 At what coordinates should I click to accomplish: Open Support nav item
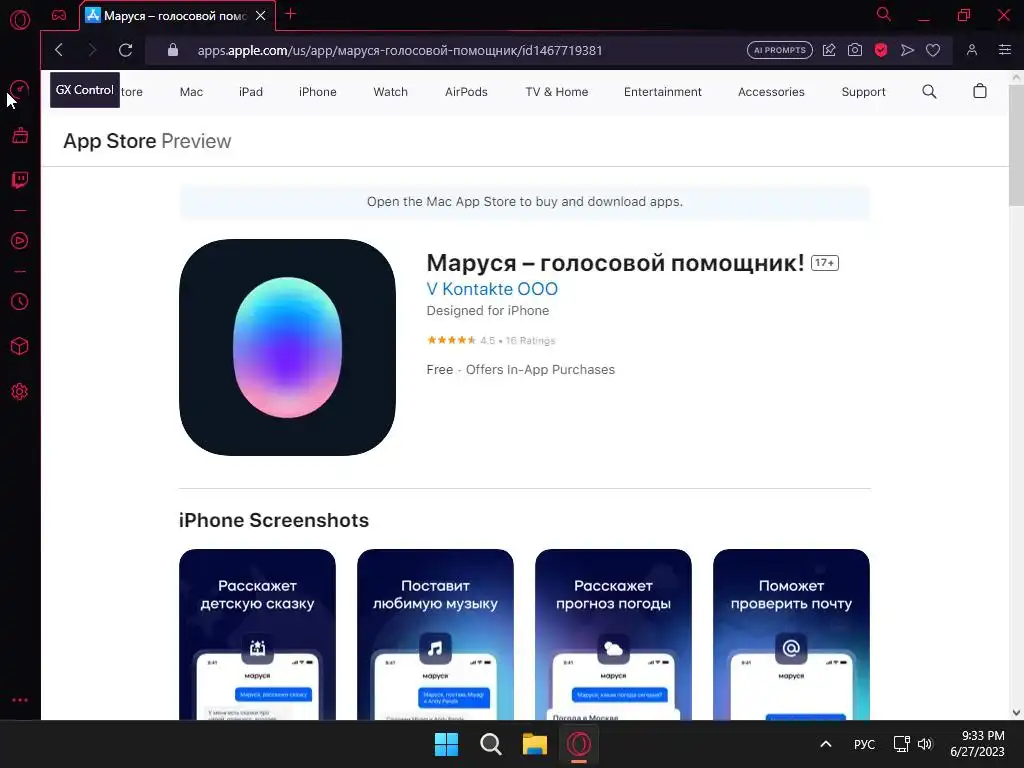coord(863,92)
